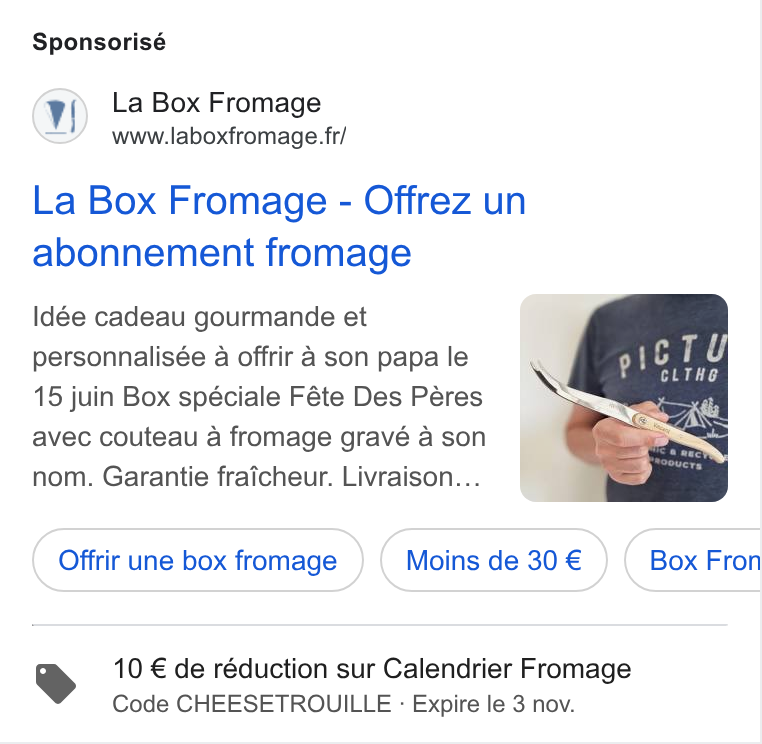Select the 'Moins de 30 €' chip
762x744 pixels.
(x=494, y=560)
